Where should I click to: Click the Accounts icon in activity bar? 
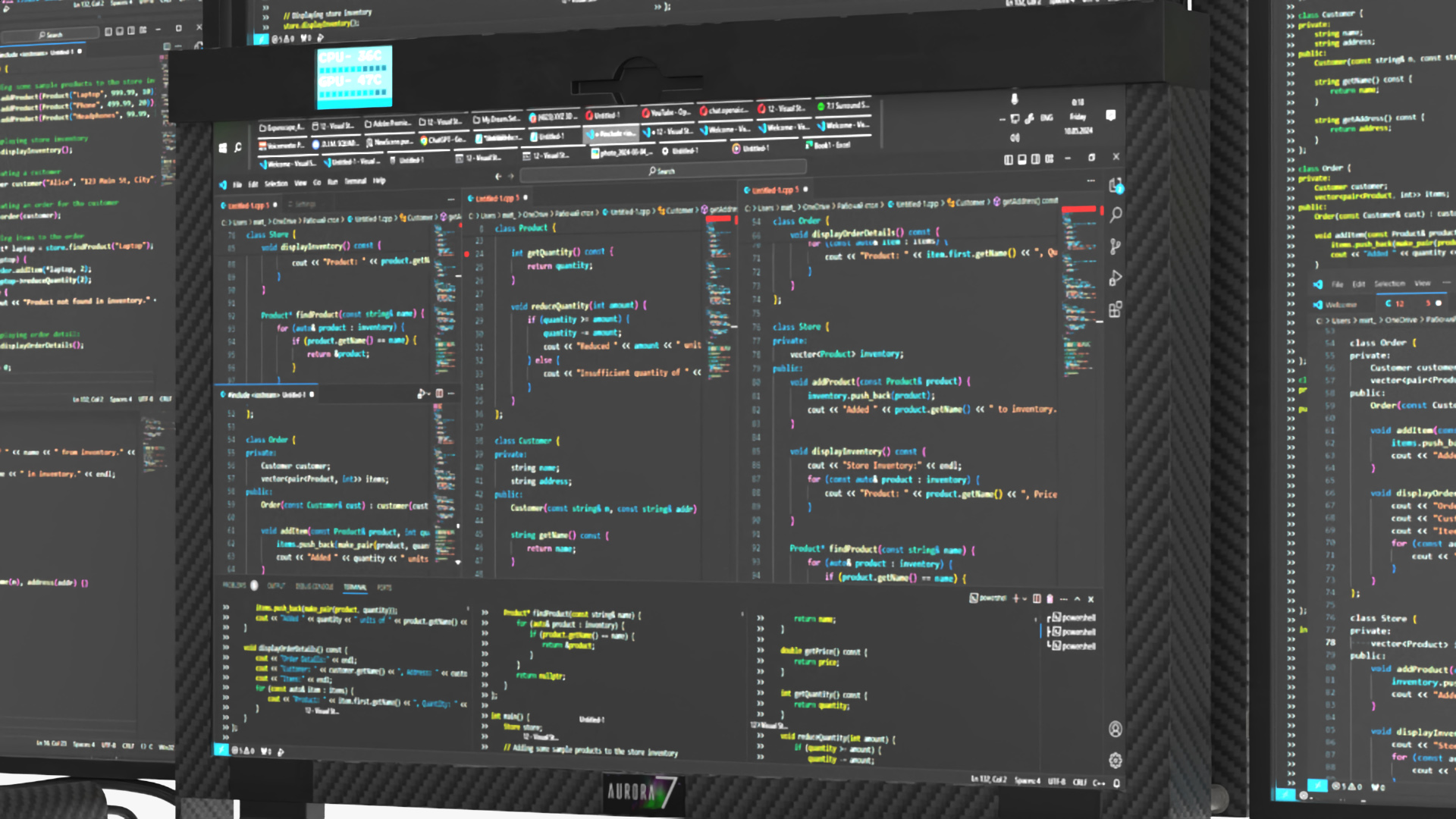point(1116,729)
